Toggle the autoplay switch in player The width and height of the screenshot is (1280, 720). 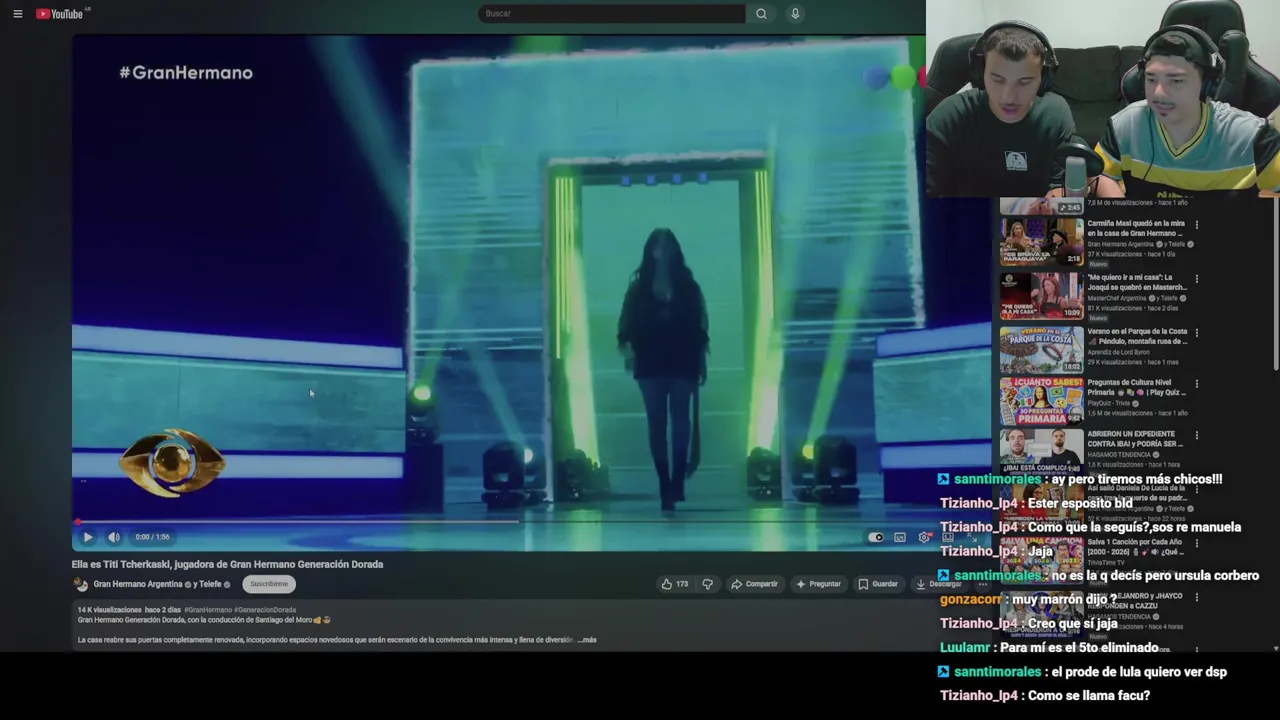[x=876, y=537]
